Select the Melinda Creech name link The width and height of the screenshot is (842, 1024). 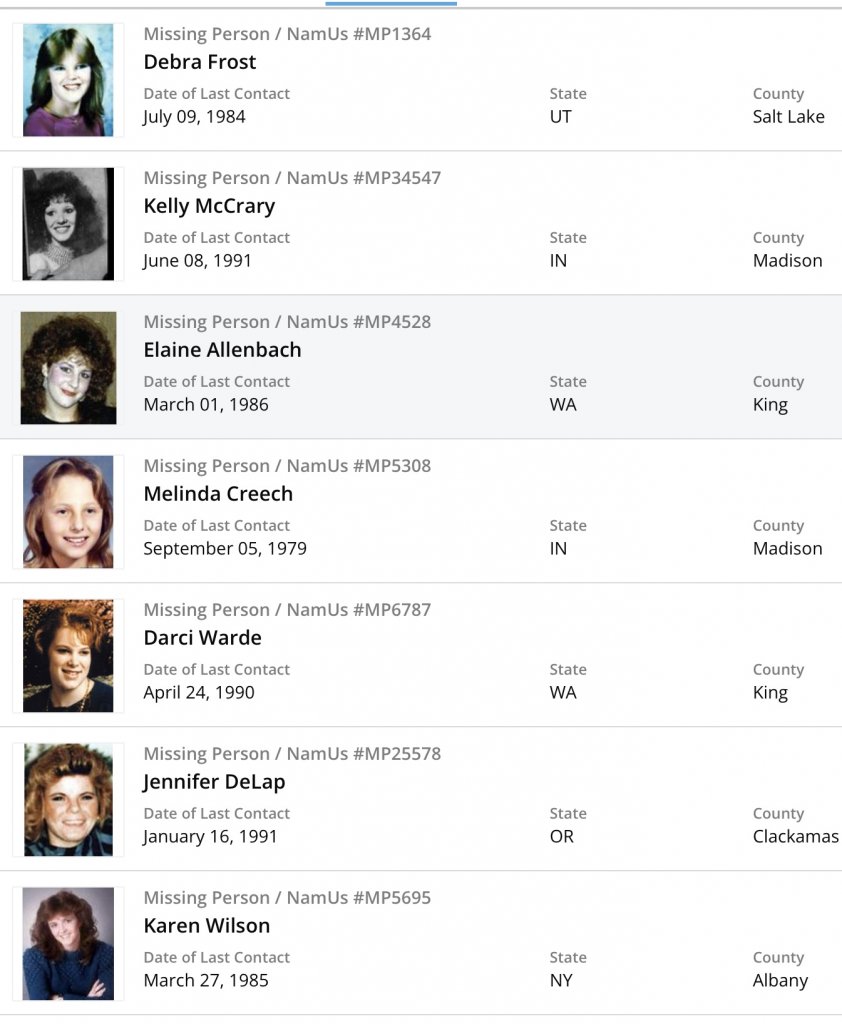(x=218, y=494)
